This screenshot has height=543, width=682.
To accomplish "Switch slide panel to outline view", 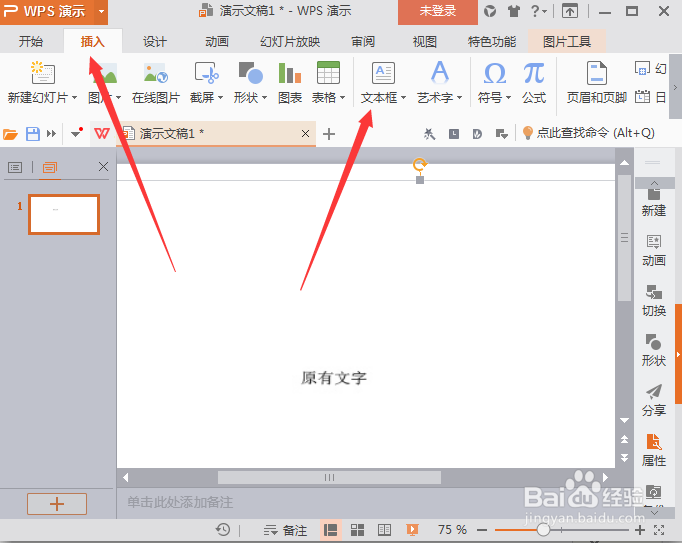I will [15, 167].
